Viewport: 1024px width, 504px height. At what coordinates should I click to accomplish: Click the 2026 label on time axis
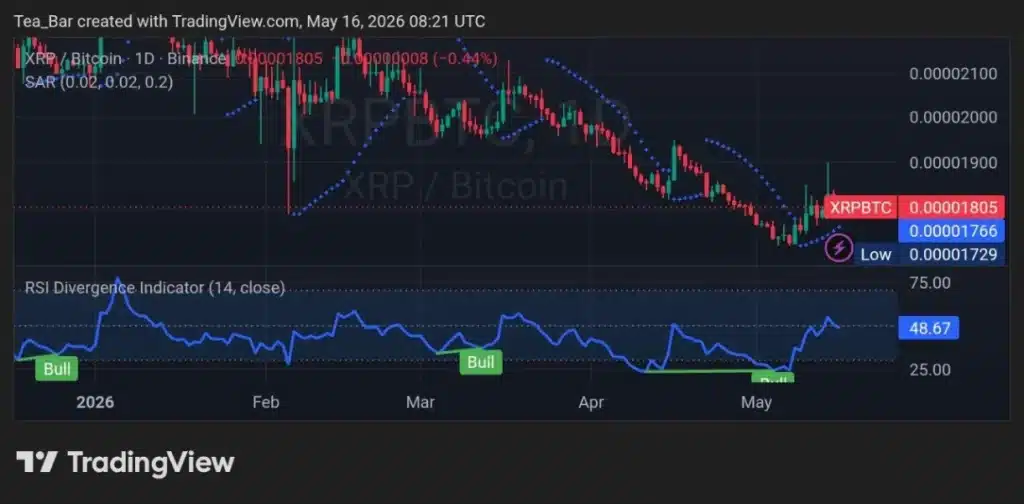[x=95, y=402]
